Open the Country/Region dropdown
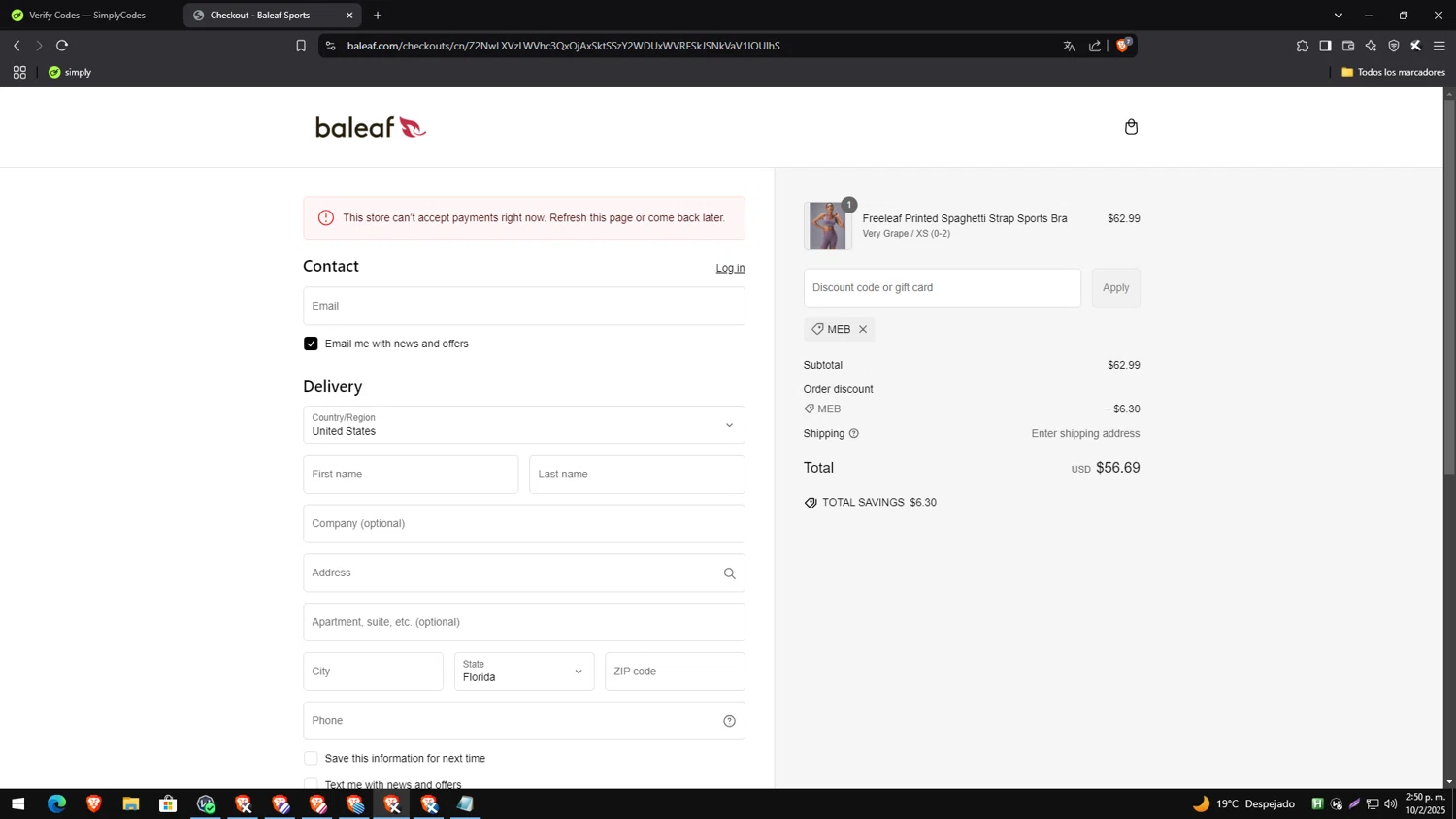This screenshot has height=819, width=1456. 524,425
